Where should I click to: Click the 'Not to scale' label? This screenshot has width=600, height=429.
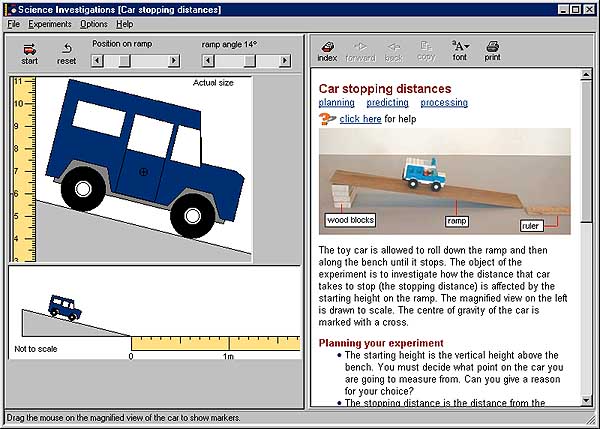36,349
